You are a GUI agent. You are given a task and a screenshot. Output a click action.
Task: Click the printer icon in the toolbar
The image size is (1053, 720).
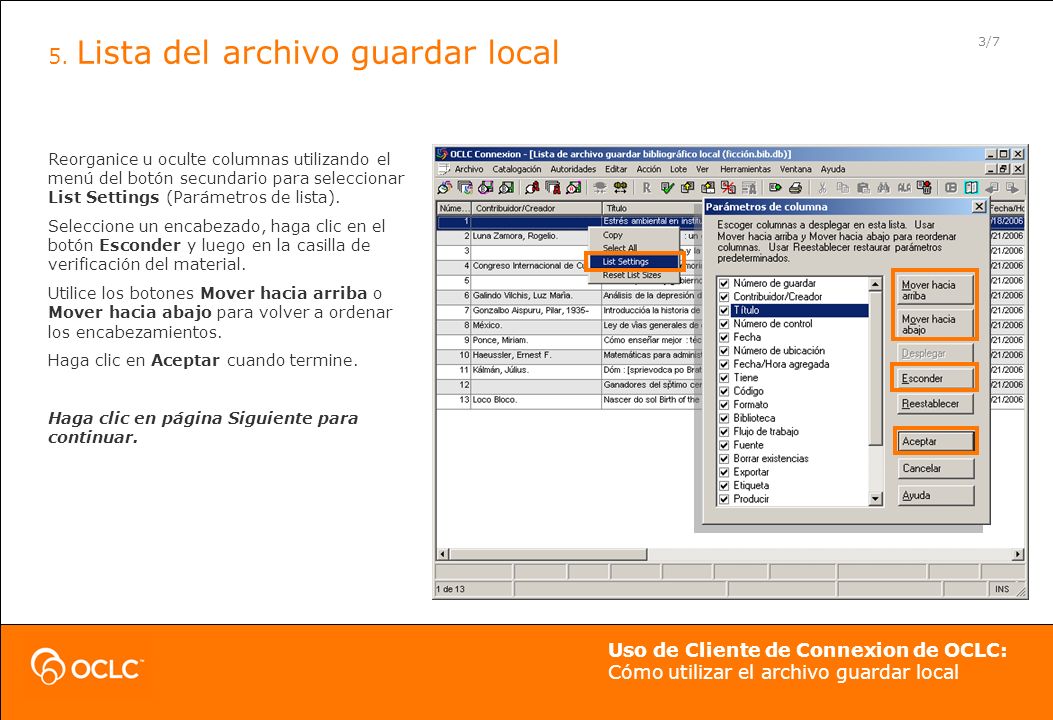[795, 187]
